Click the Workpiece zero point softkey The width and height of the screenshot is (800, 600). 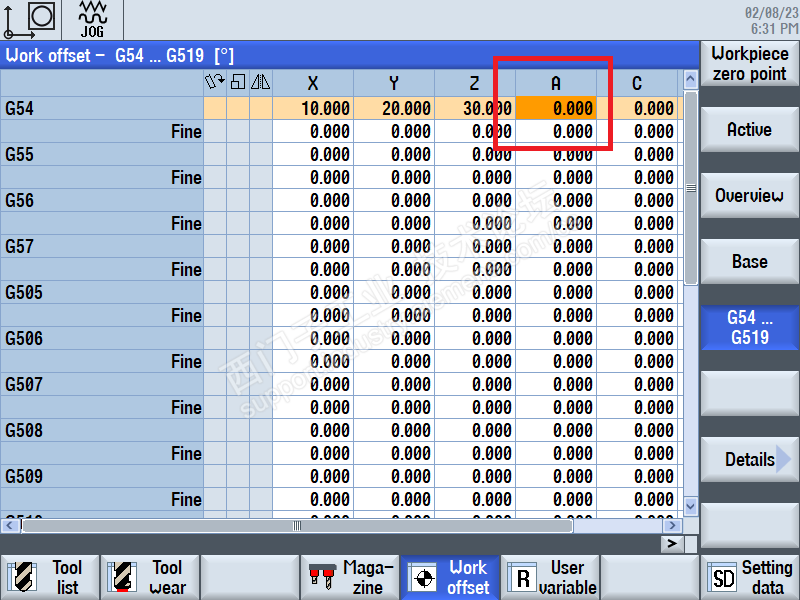[x=749, y=64]
